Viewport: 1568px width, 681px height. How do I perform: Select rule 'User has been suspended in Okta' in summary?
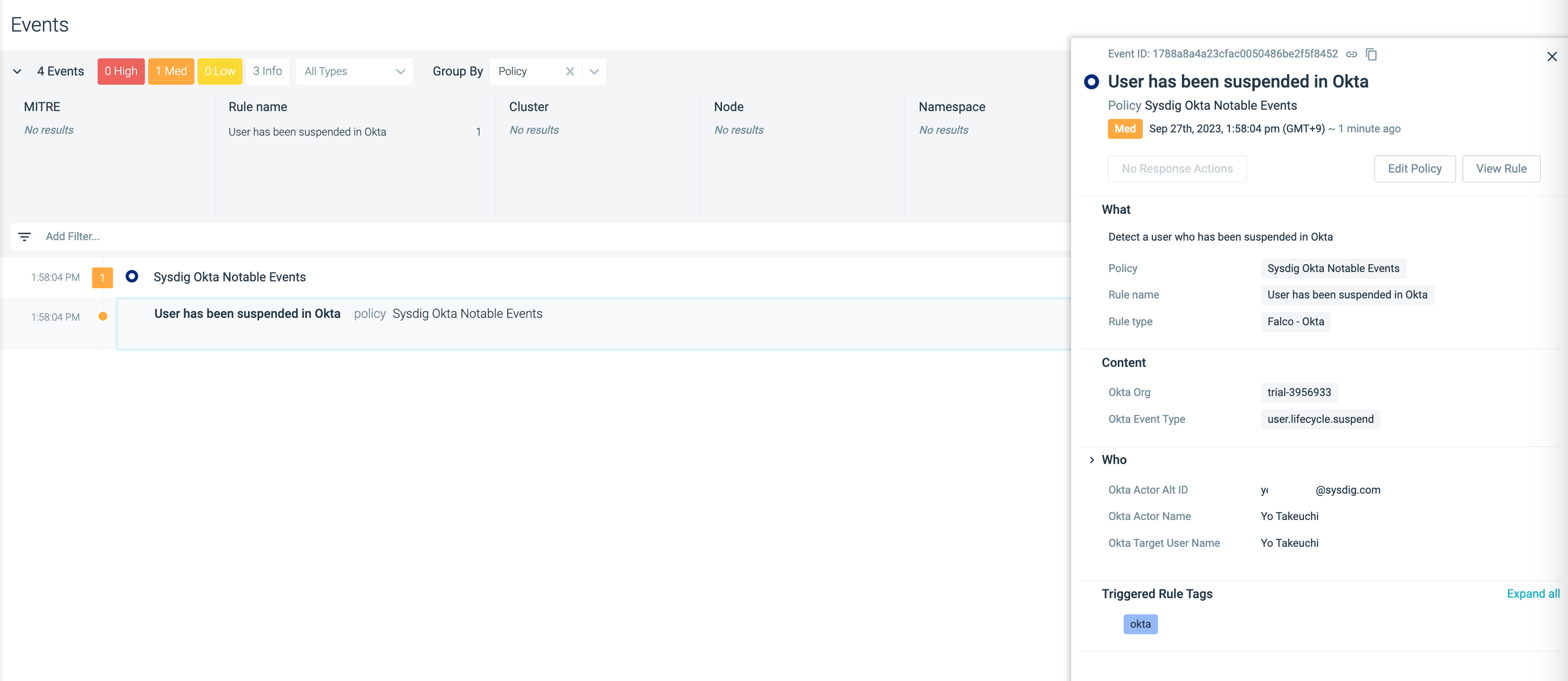(307, 131)
